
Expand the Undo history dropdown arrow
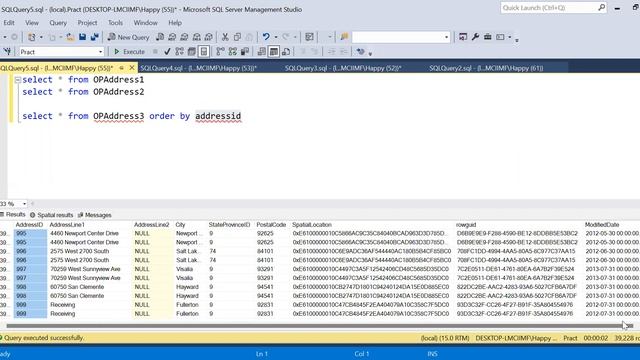(276, 37)
